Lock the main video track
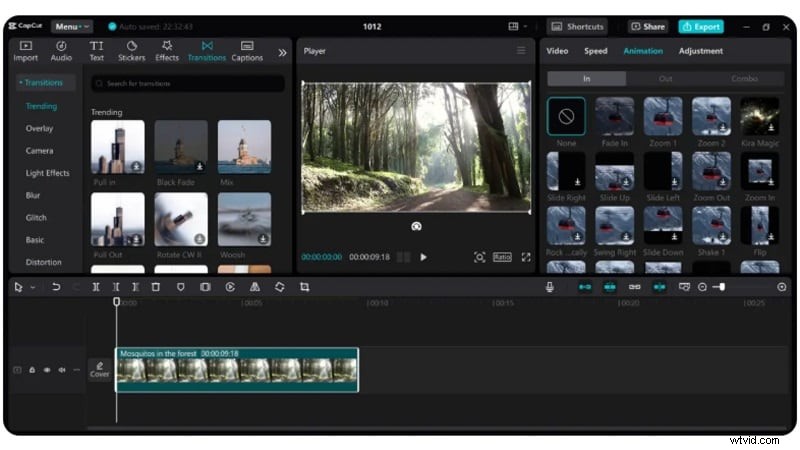800x450 pixels. click(32, 370)
